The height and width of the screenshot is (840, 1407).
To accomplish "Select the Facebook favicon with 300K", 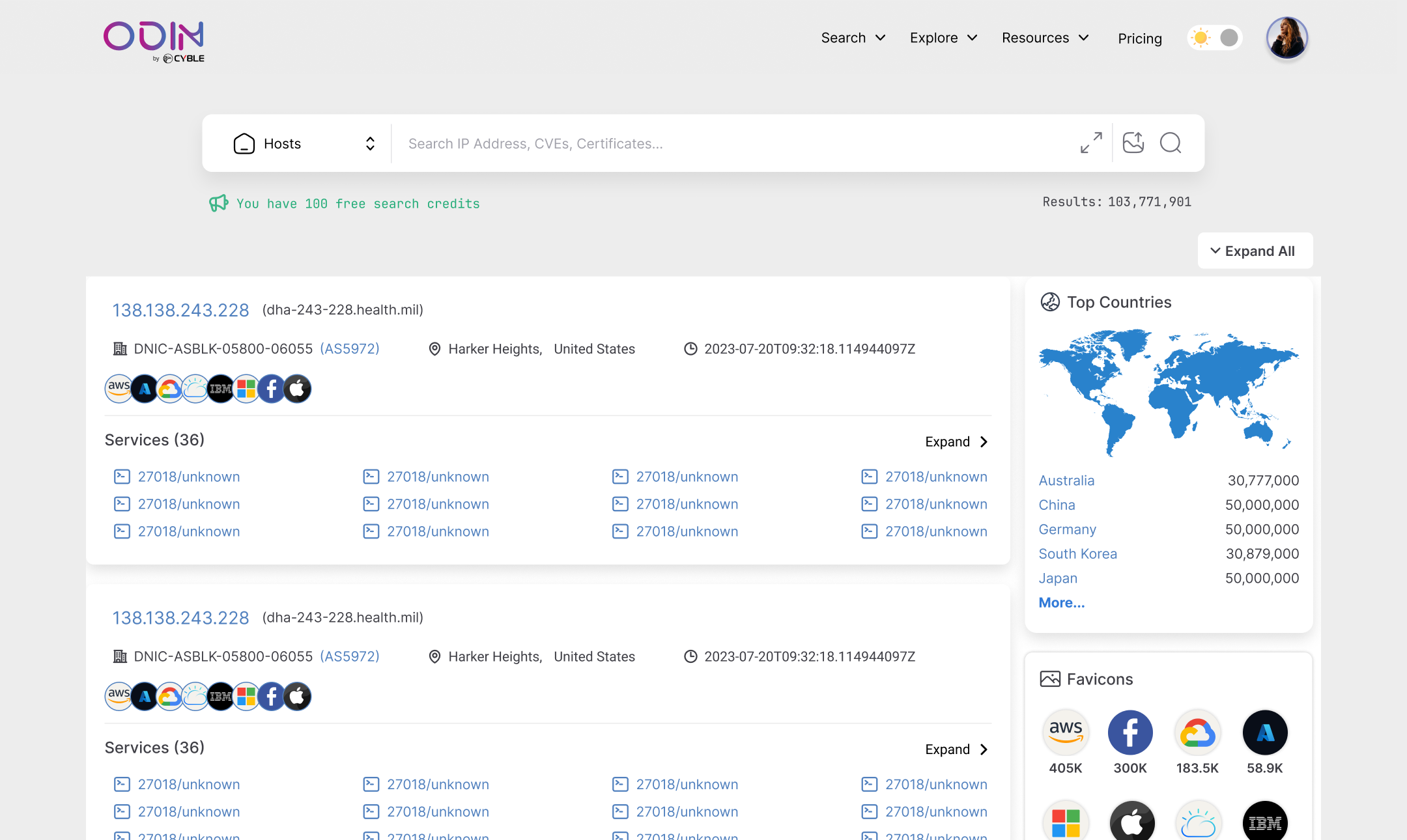I will [x=1130, y=733].
